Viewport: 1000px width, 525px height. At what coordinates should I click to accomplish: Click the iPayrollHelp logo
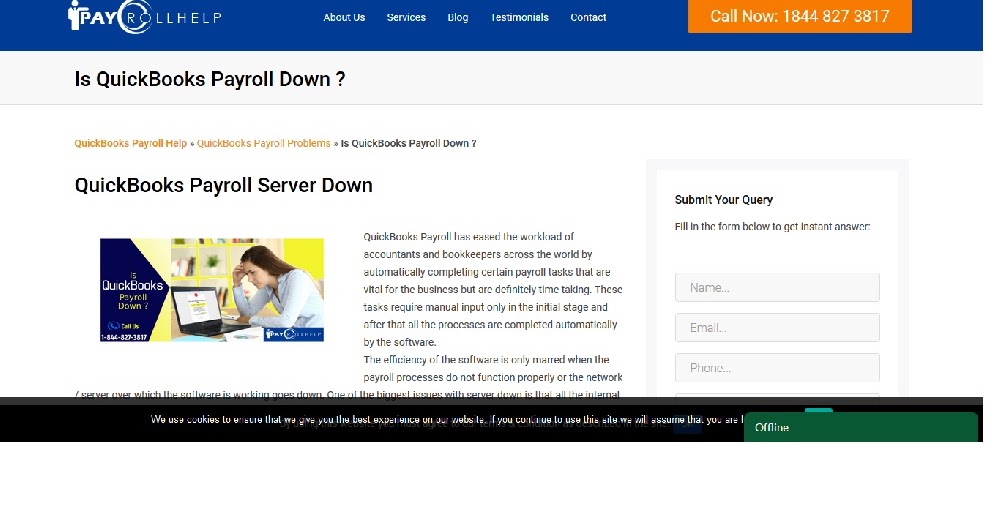point(145,17)
